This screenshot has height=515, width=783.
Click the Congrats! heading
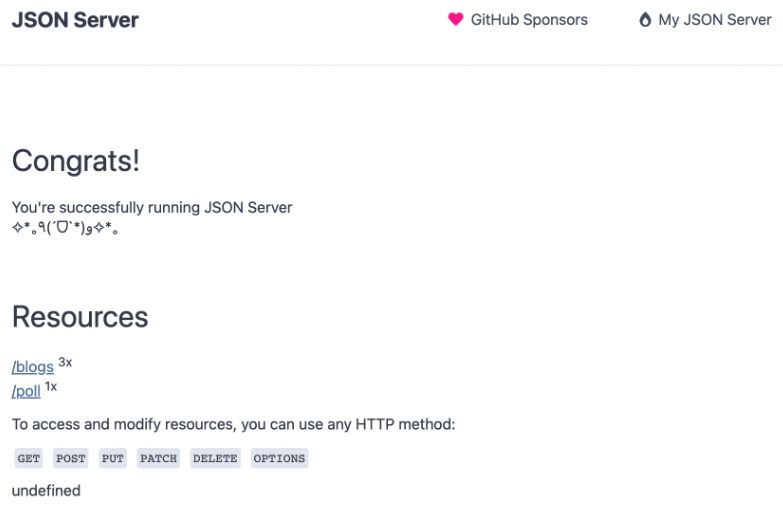point(76,161)
